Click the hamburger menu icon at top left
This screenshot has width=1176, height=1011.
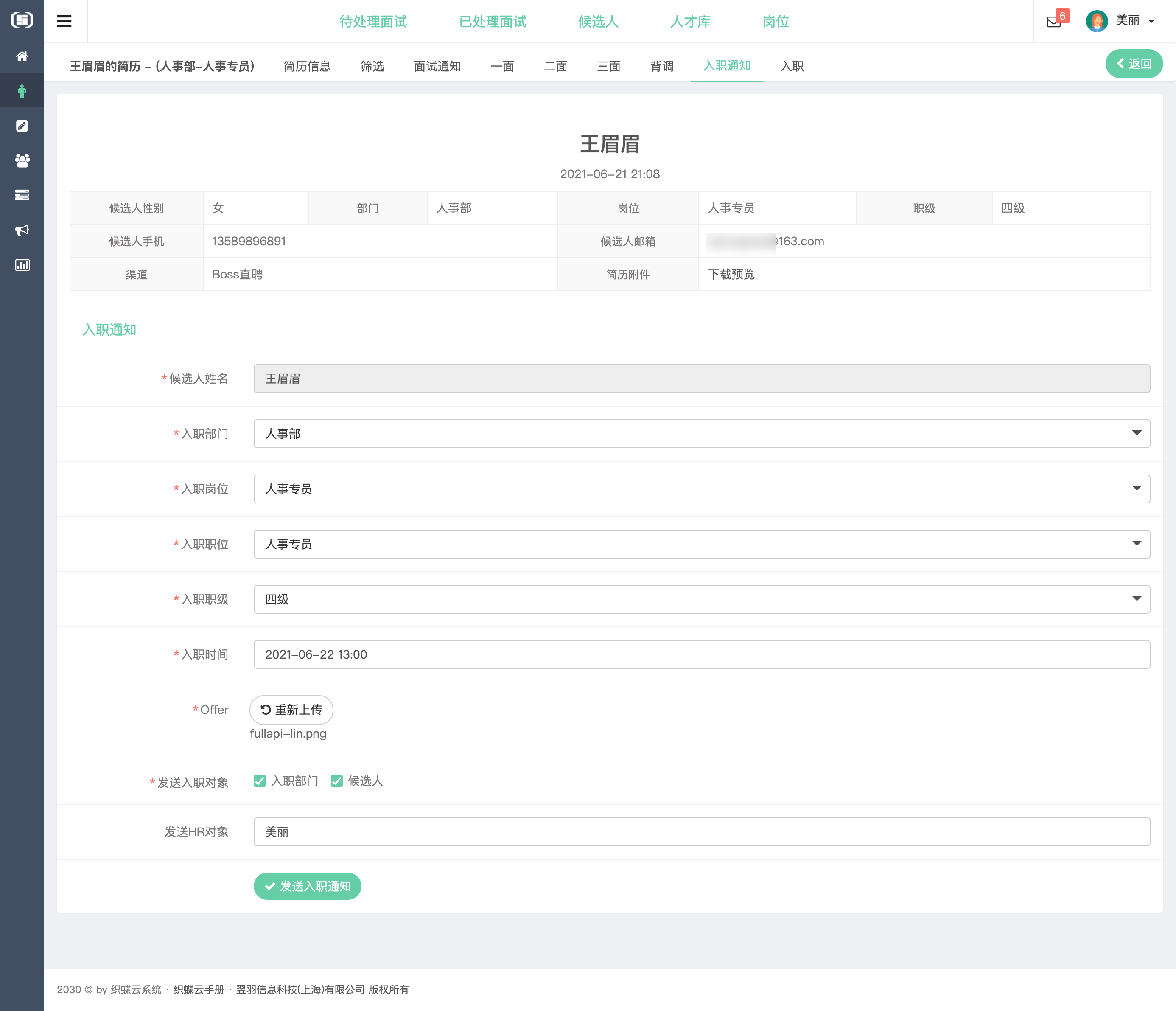pos(64,21)
